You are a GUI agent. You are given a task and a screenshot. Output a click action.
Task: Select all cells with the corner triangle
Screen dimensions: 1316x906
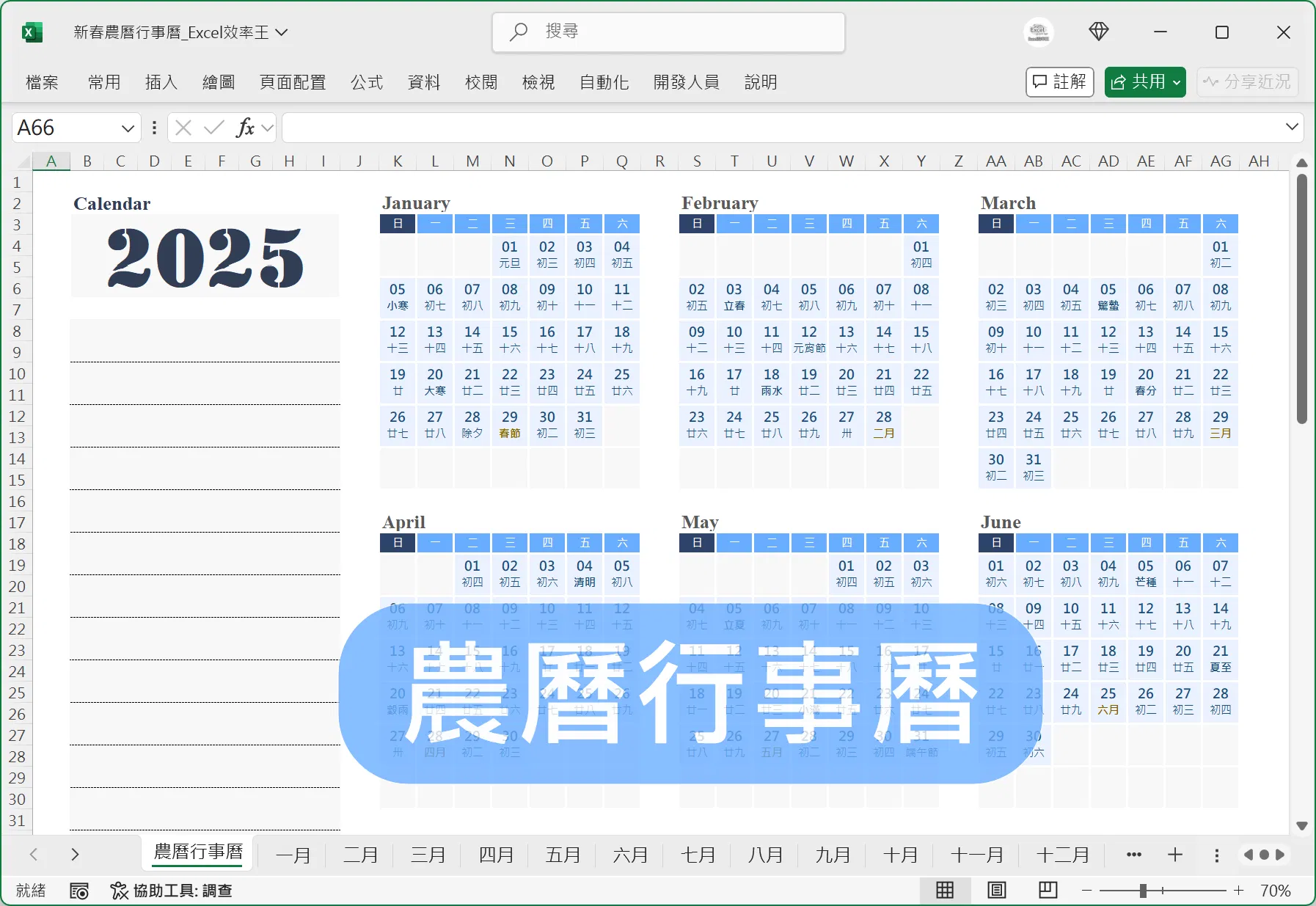click(23, 161)
